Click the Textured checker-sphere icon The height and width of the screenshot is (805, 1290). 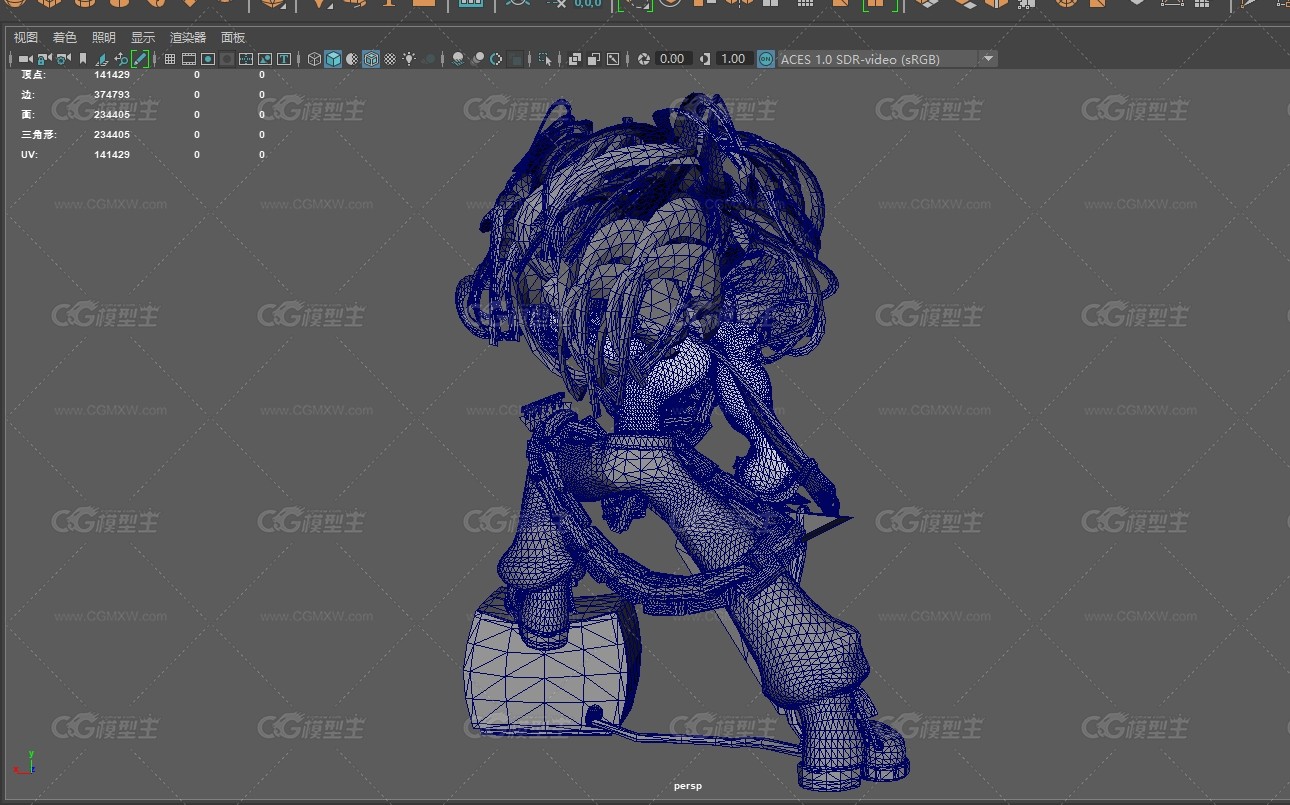click(x=390, y=59)
